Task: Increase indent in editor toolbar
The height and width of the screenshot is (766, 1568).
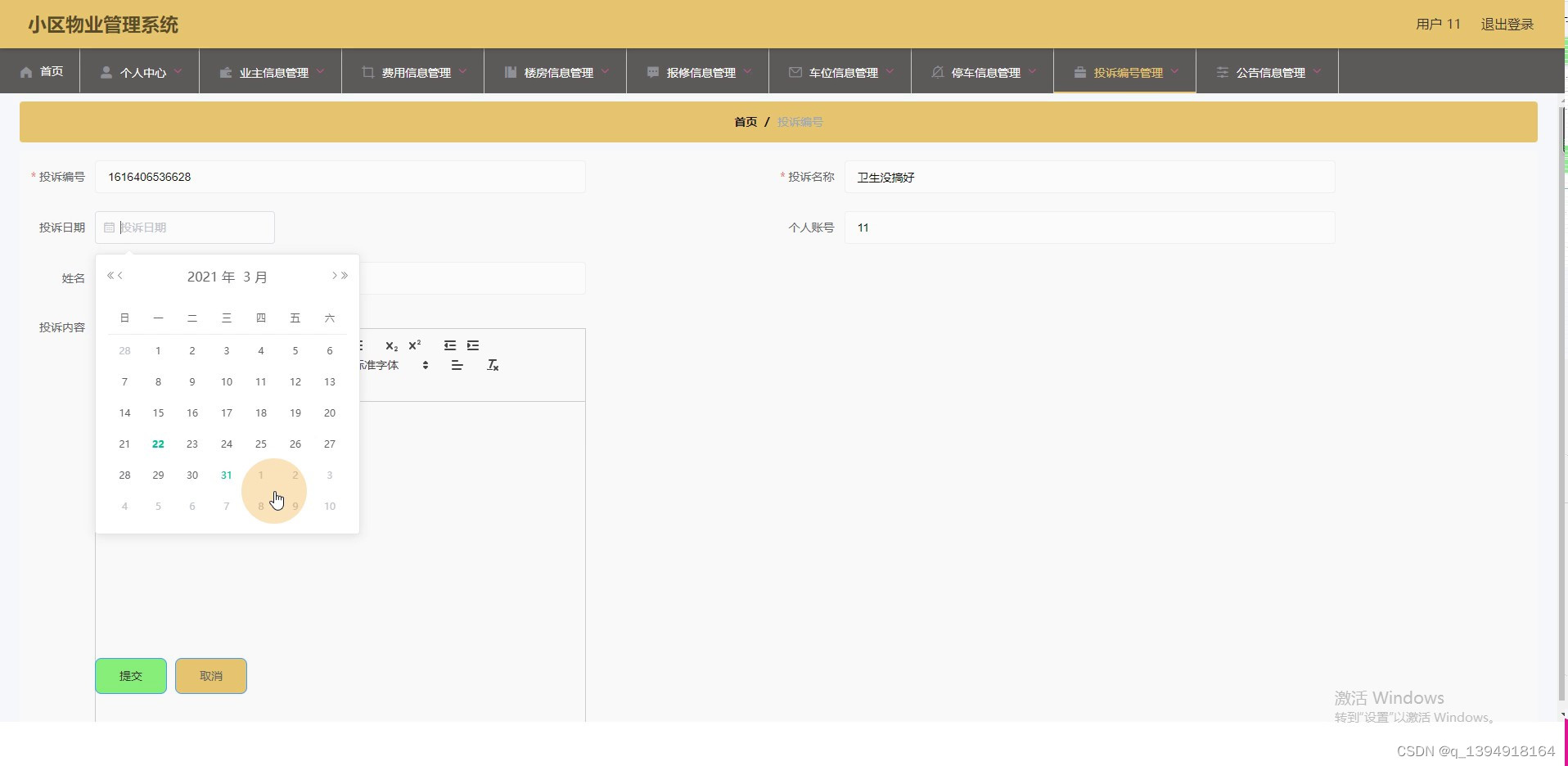Action: pos(473,345)
